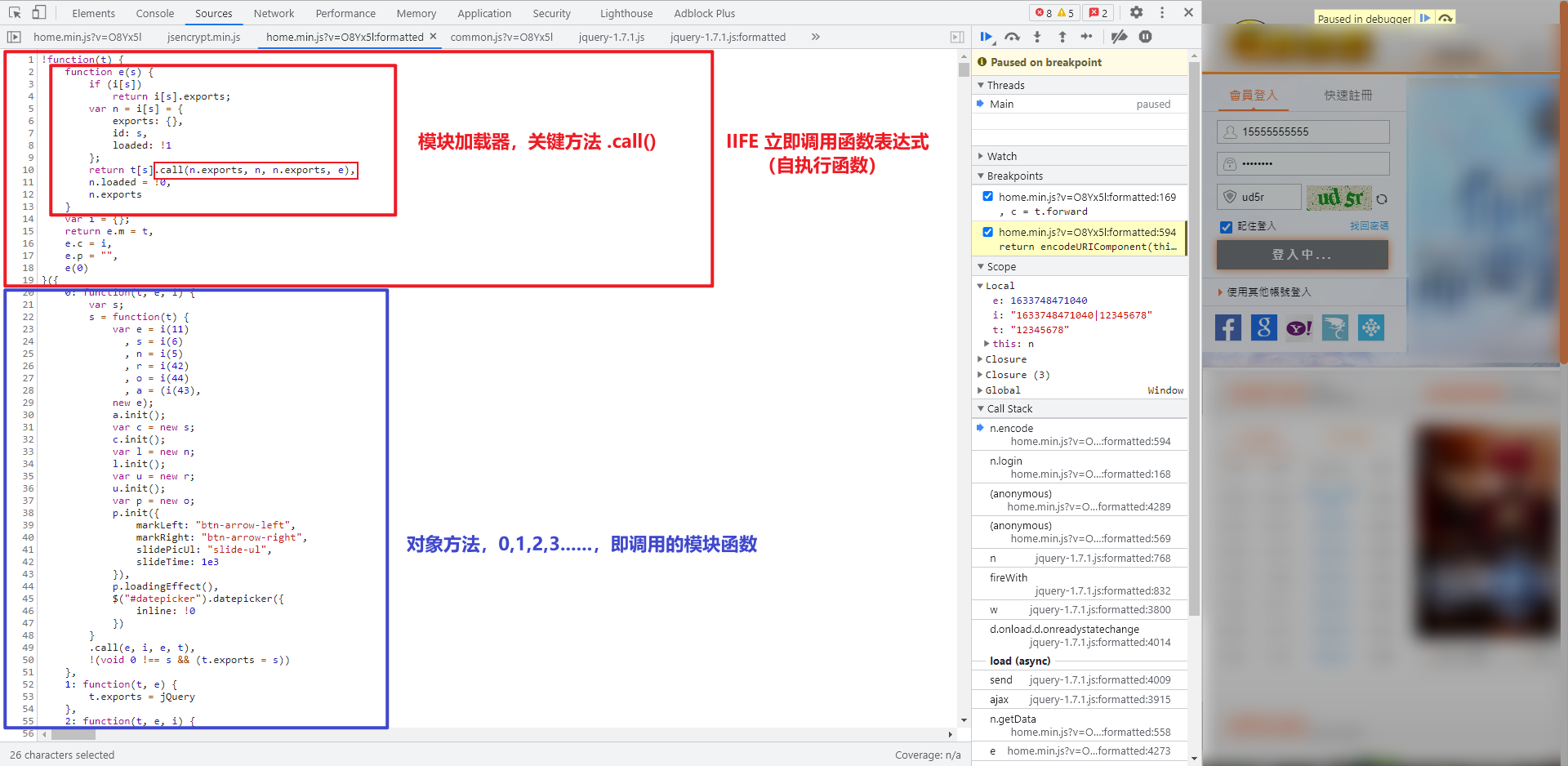Toggle the remember login checkbox
Viewport: 1568px width, 766px height.
click(x=1226, y=227)
